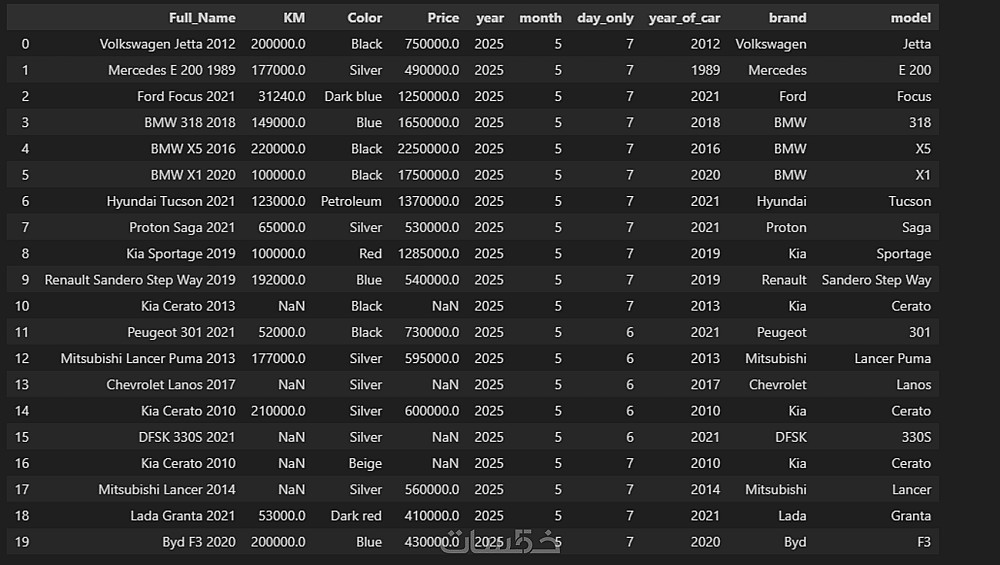Click the year_of_car value 2016

pyautogui.click(x=705, y=149)
